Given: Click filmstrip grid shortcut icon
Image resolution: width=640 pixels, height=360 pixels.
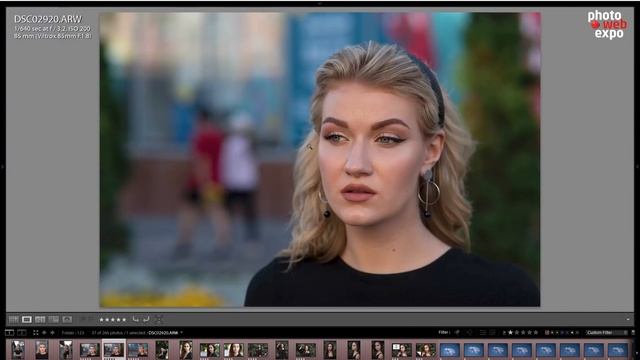Looking at the screenshot, I should (36, 333).
